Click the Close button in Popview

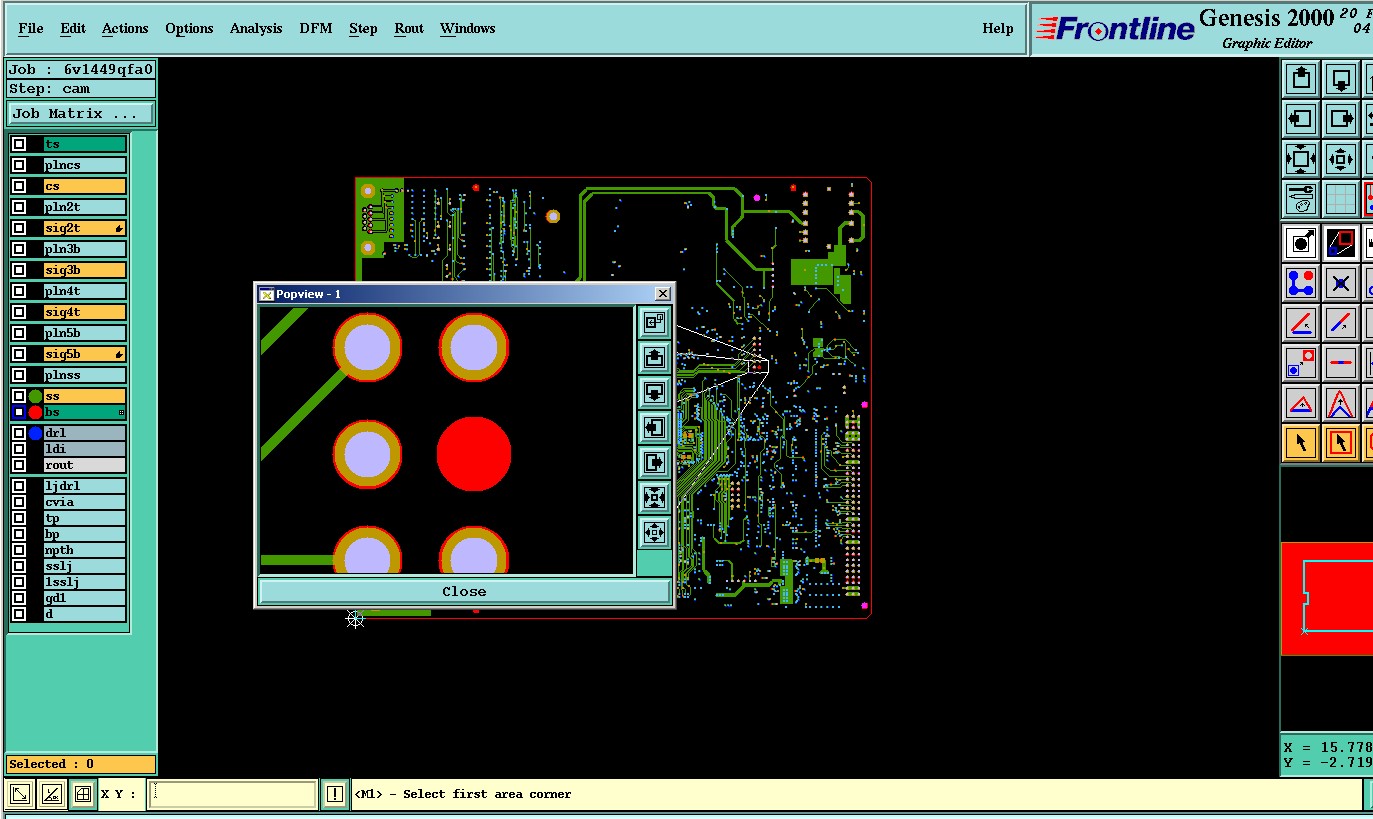coord(464,591)
